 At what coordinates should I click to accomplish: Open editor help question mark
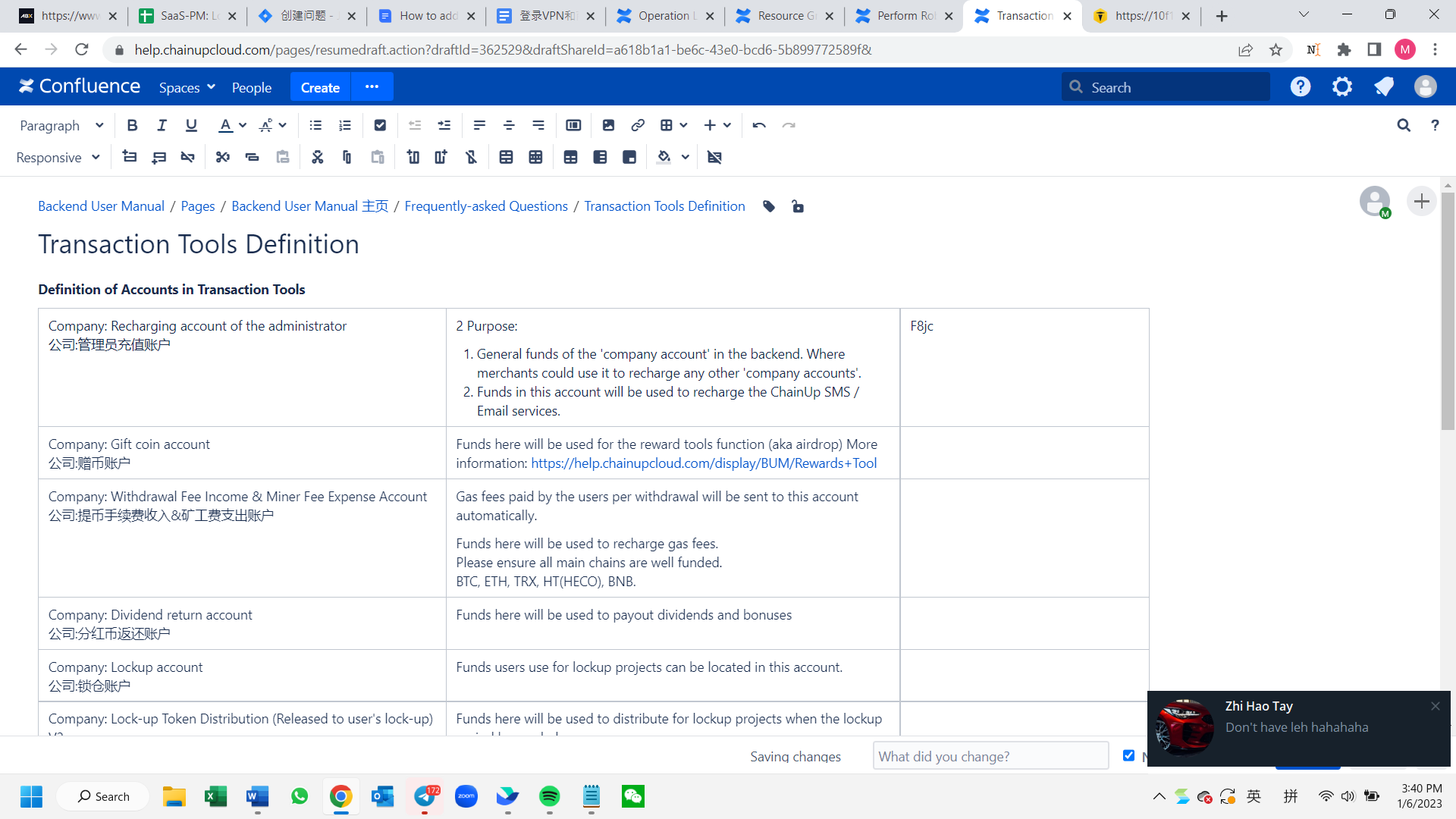tap(1435, 125)
